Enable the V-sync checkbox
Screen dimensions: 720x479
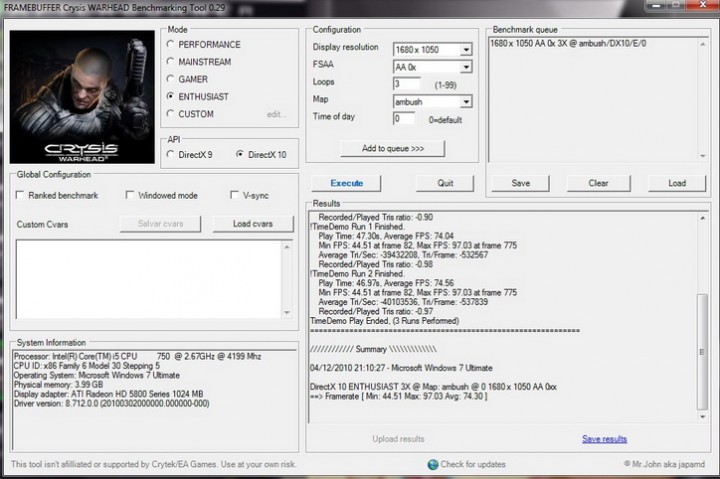point(234,195)
